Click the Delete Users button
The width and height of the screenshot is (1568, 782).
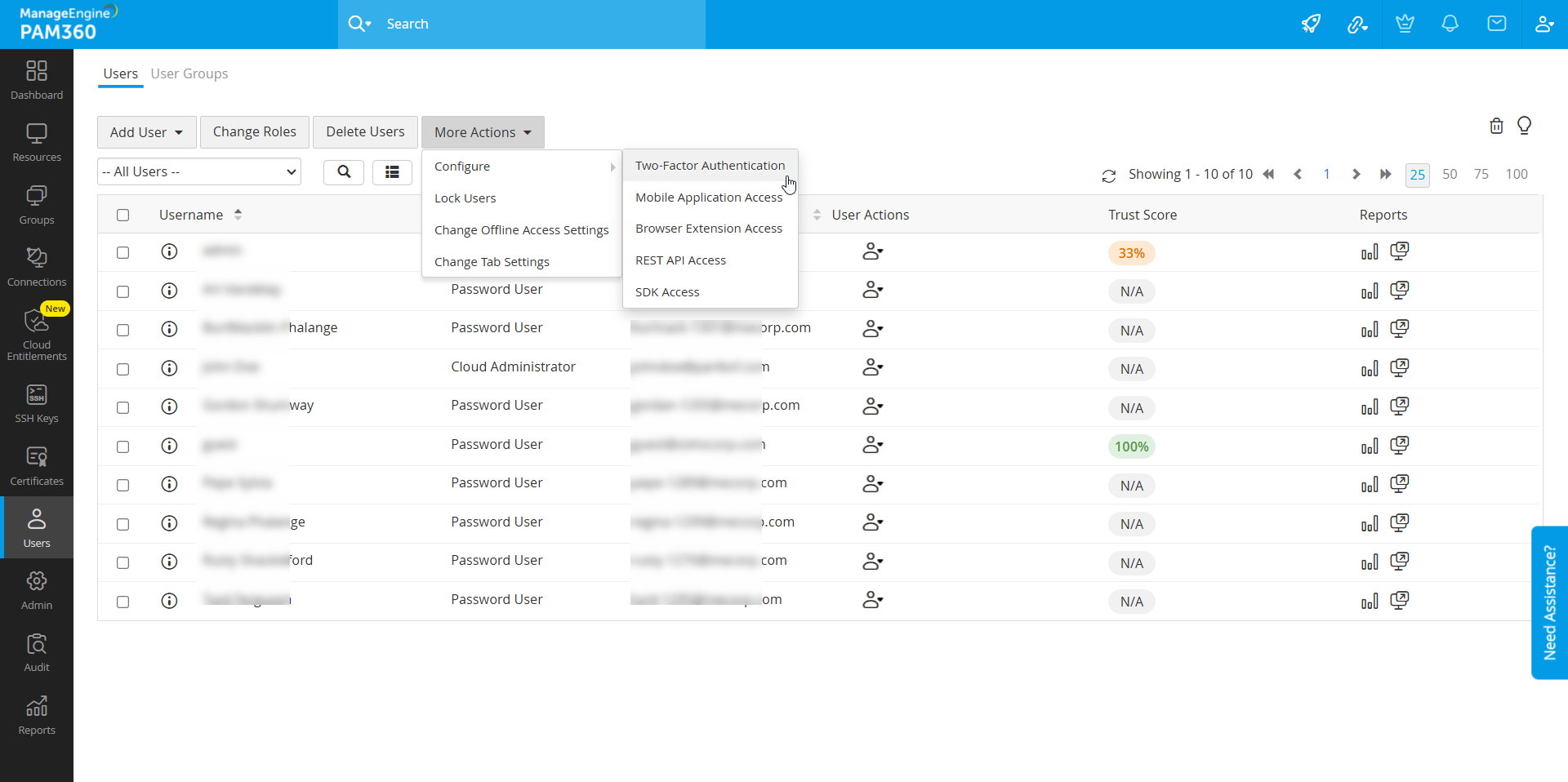pyautogui.click(x=365, y=132)
